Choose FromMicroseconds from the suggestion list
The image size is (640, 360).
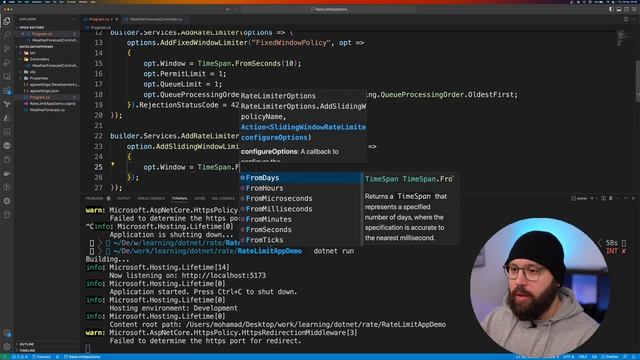300,198
